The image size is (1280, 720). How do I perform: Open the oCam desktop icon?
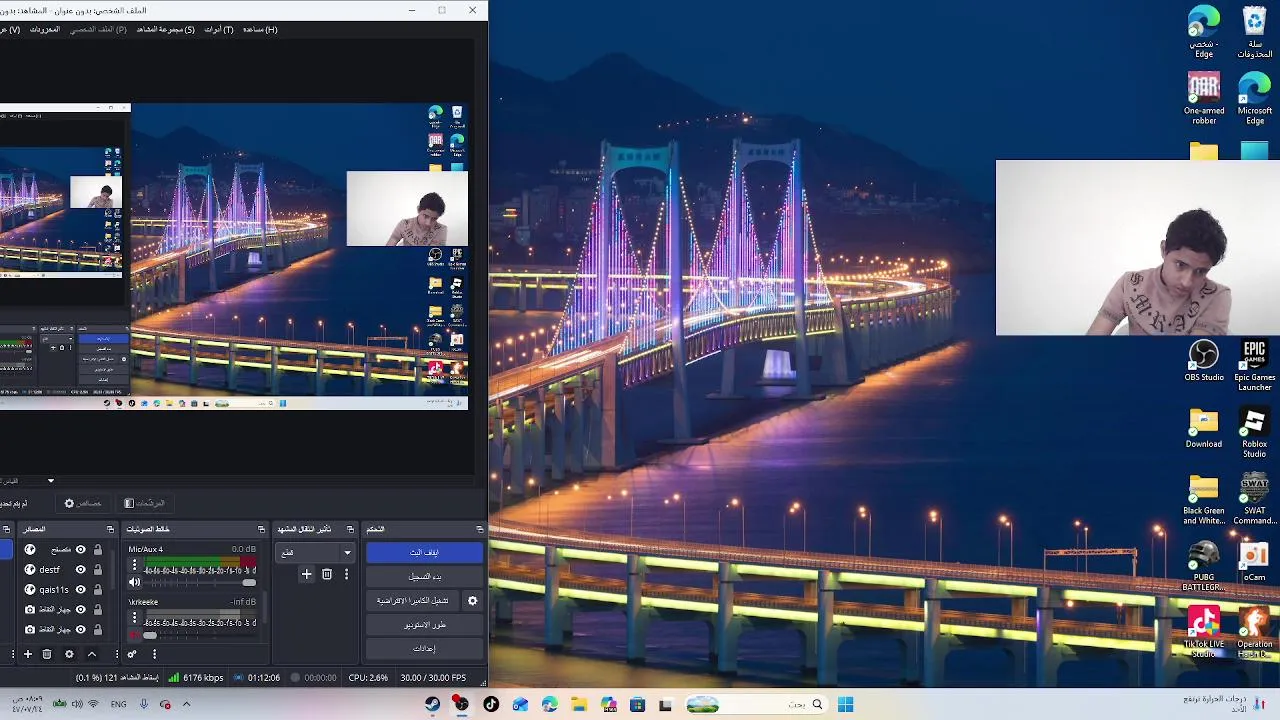click(x=1254, y=561)
